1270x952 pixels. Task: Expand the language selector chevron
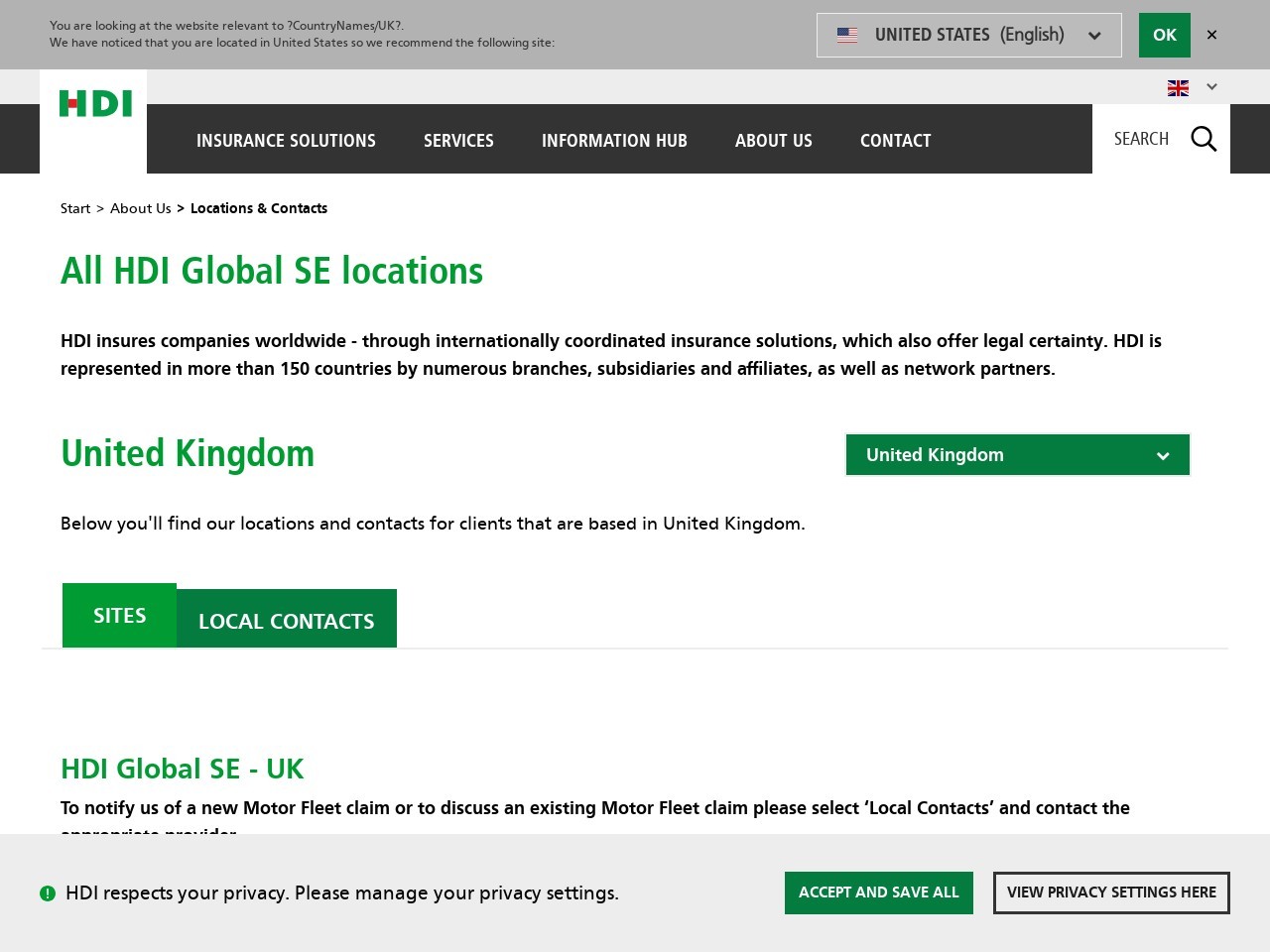click(1210, 87)
